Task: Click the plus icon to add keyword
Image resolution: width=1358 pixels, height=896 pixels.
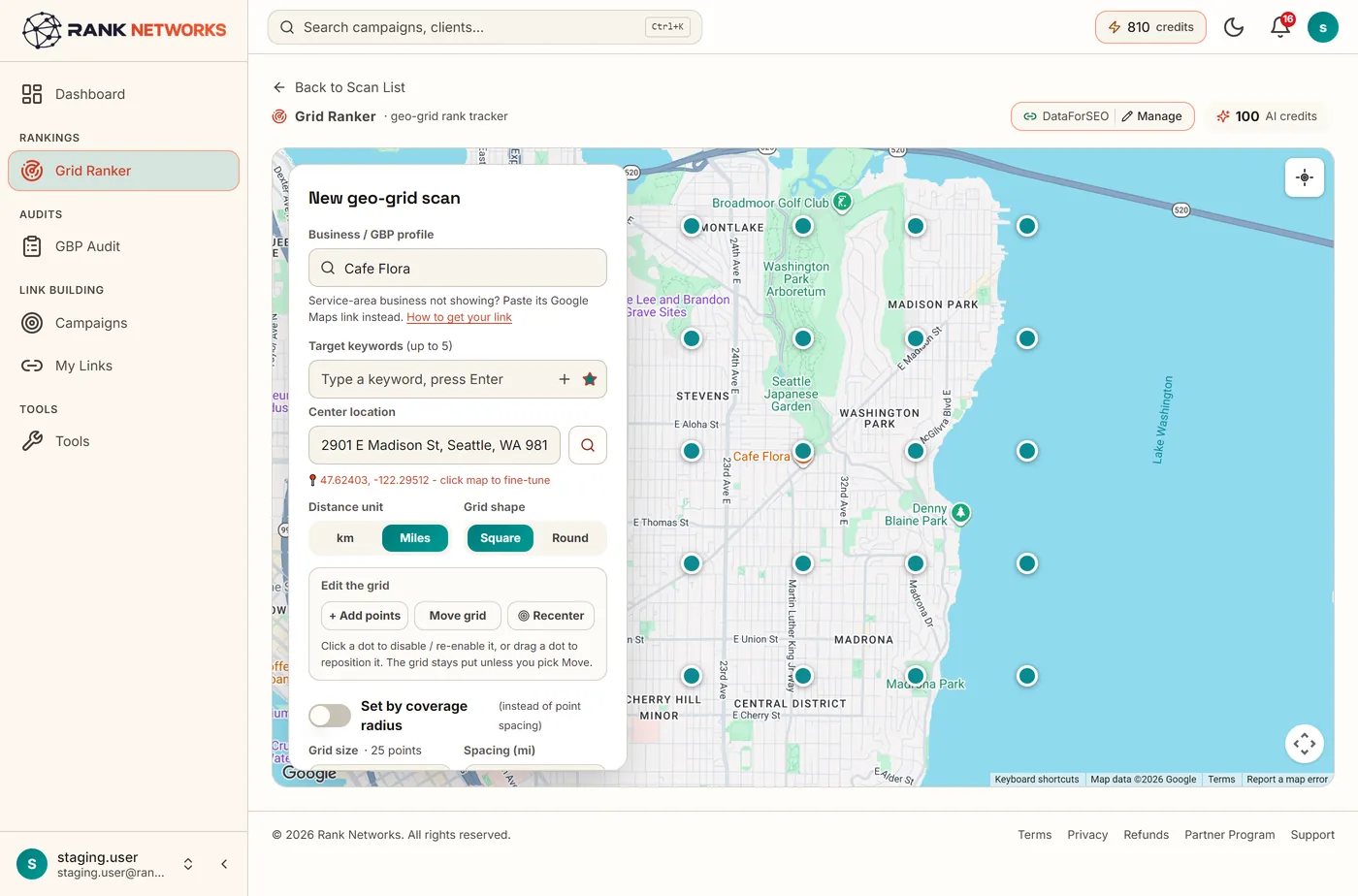Action: click(x=565, y=379)
